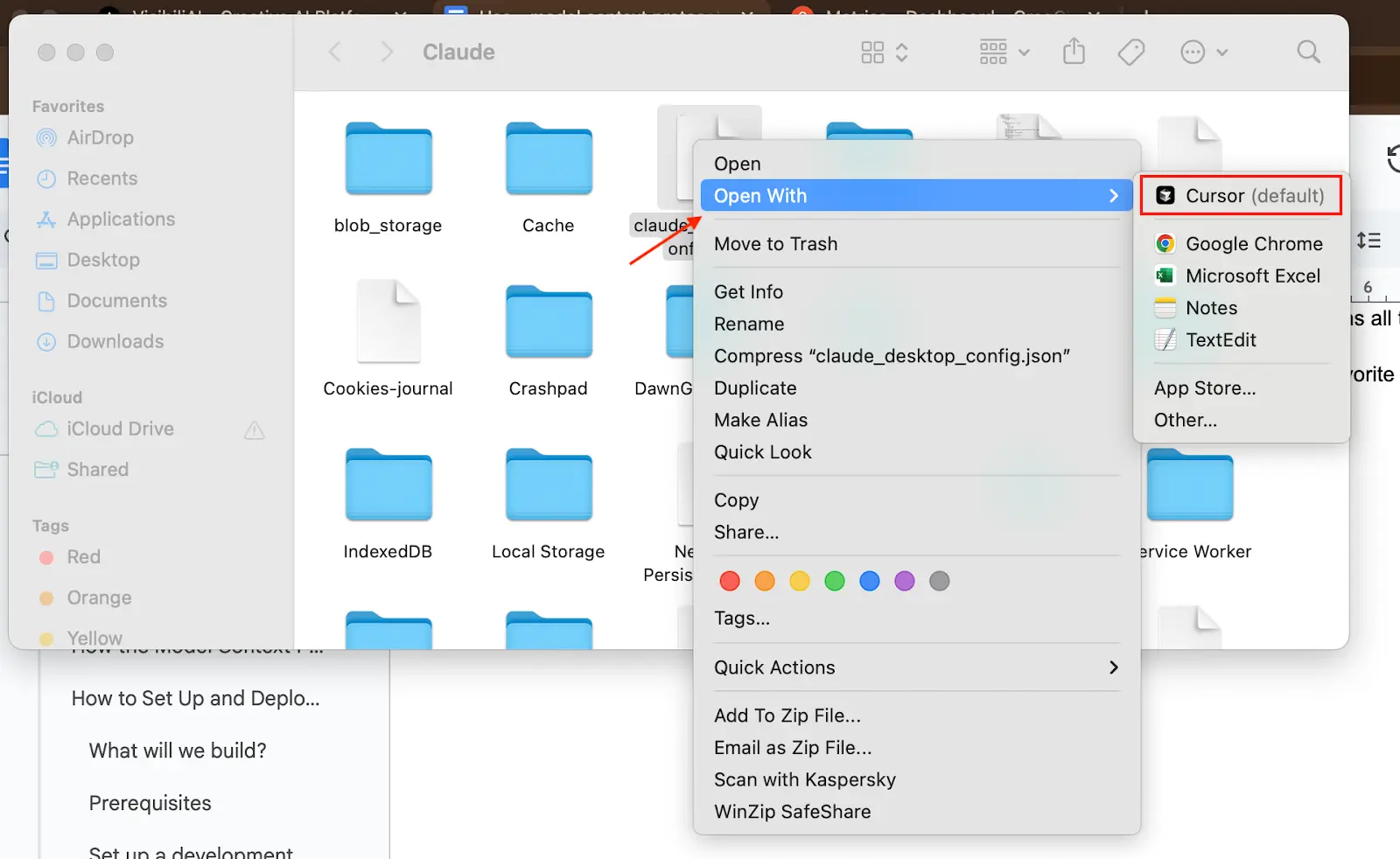Screen dimensions: 1400x859
Task: Click App Store... in Open With submenu
Action: pos(1241,388)
